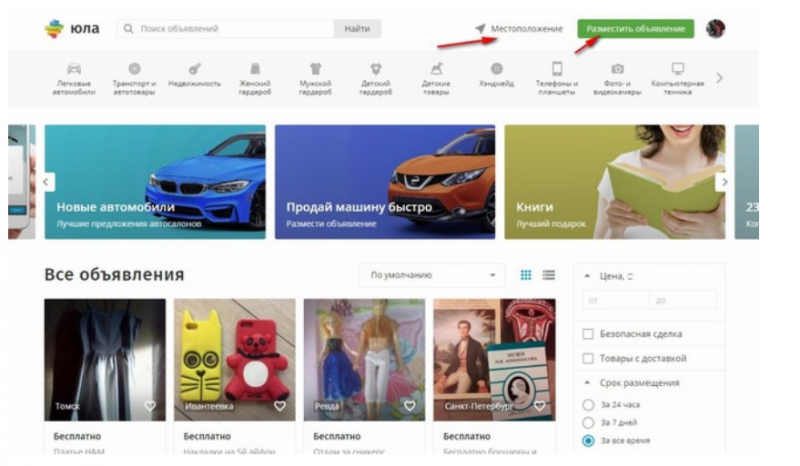The width and height of the screenshot is (800, 466).
Task: Switch to list view layout icon
Action: (x=549, y=275)
